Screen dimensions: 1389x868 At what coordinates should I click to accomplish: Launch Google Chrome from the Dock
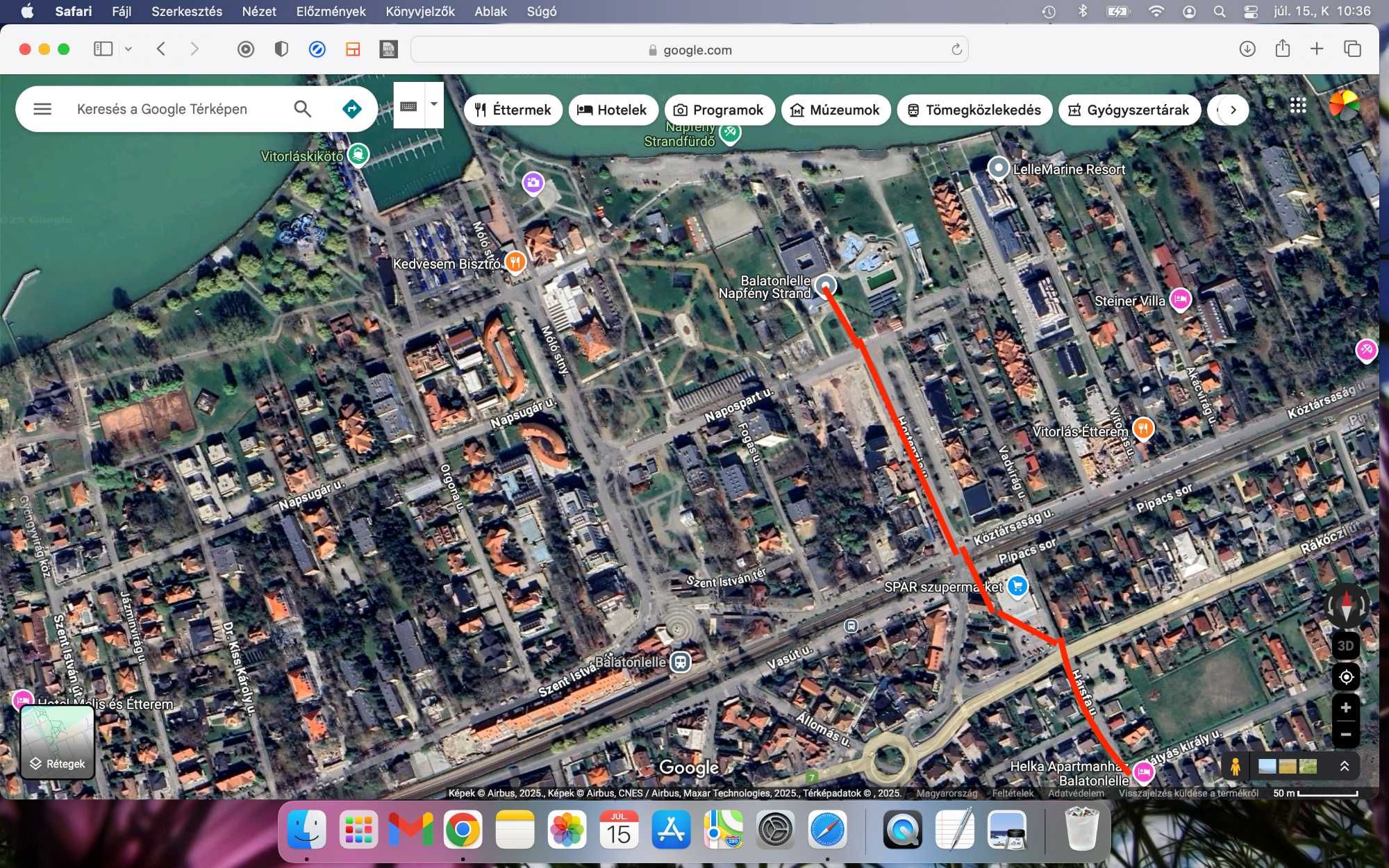tap(463, 829)
